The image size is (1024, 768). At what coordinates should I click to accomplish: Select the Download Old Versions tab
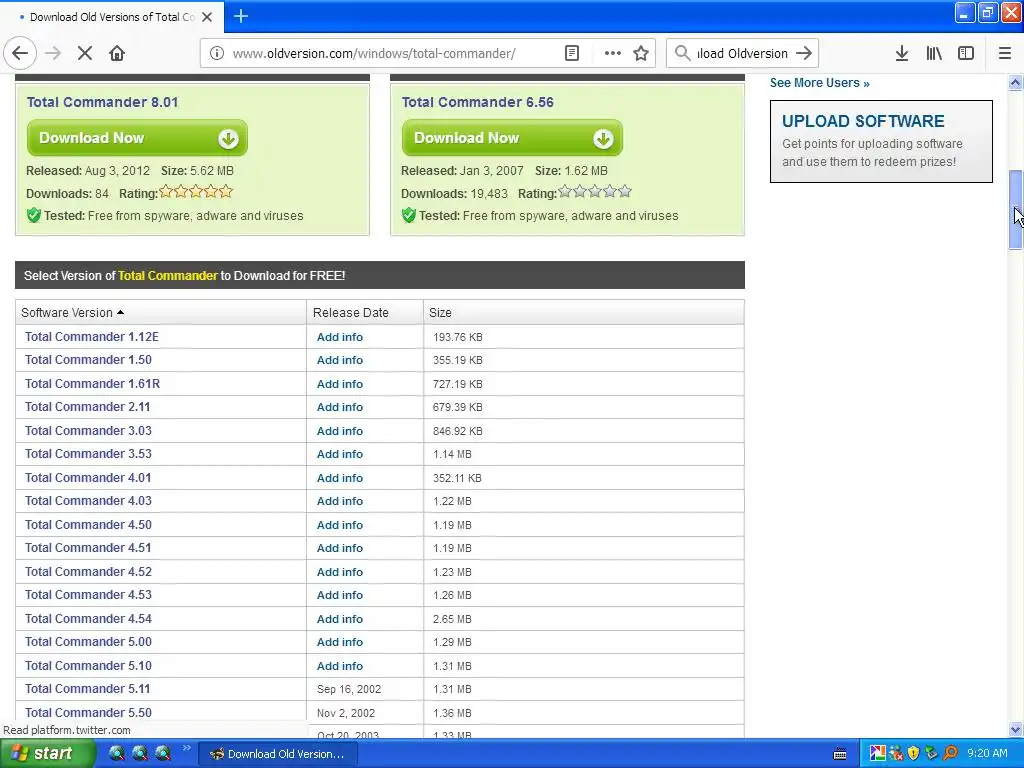pyautogui.click(x=112, y=17)
